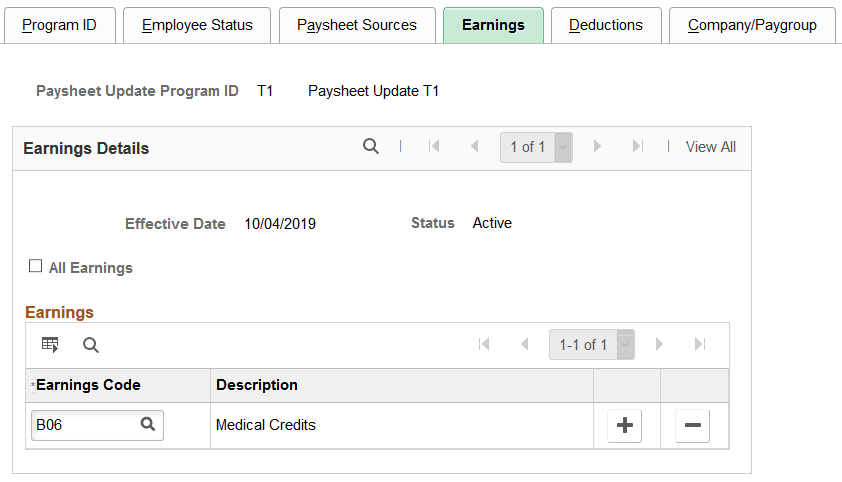Enable the All Earnings checkbox
The image size is (842, 482).
35,266
